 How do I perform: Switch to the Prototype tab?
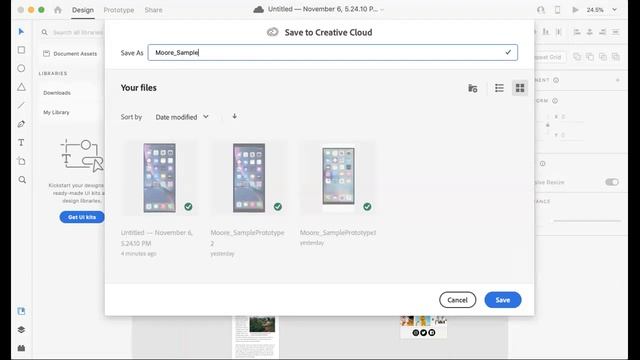[x=119, y=10]
